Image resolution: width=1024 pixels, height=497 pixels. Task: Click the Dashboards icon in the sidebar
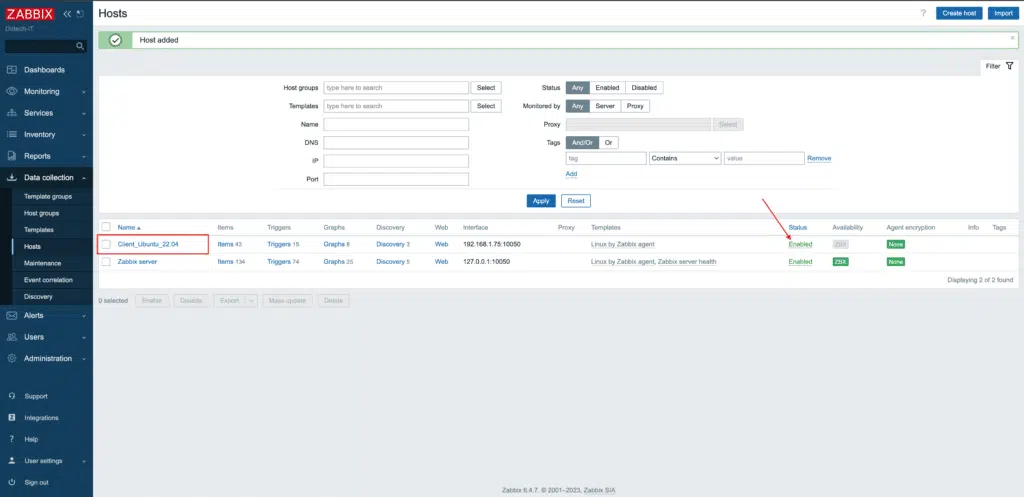click(12, 70)
